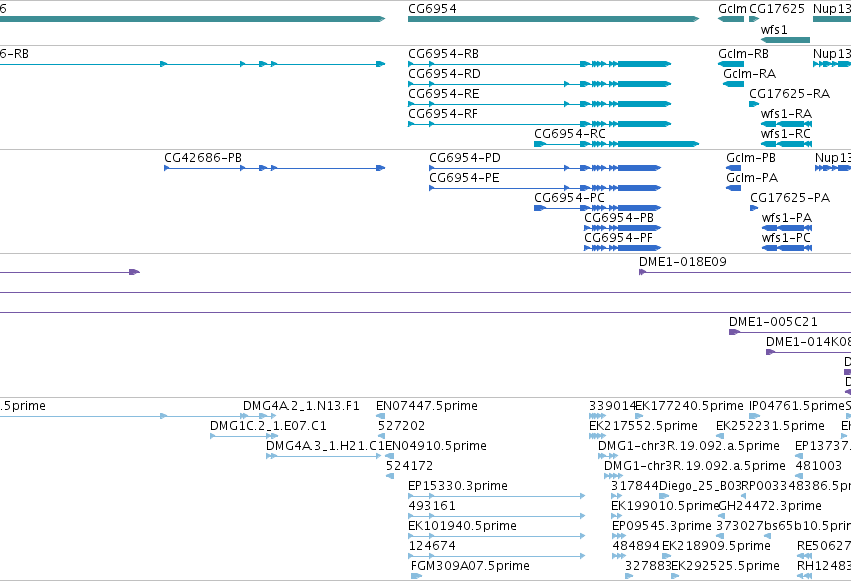851x581 pixels.
Task: Select the Gclm-RA transcript
Action: [x=734, y=84]
